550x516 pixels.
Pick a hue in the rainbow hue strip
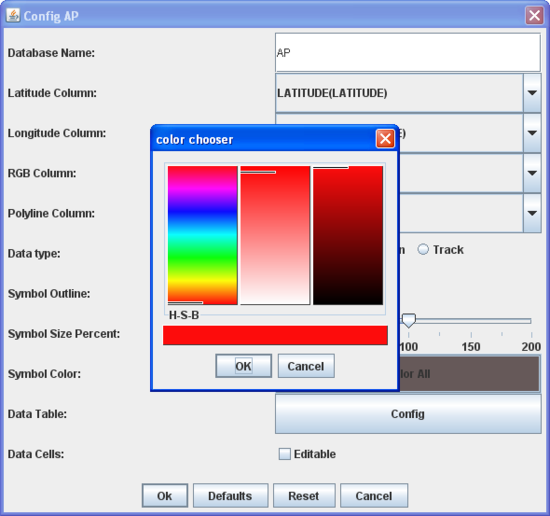pyautogui.click(x=202, y=235)
